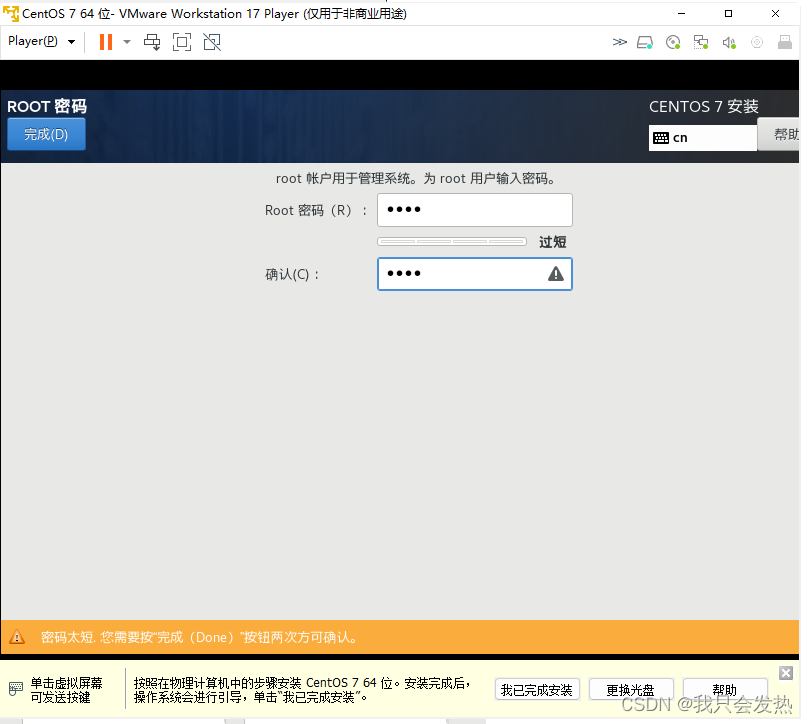Open the Player(P) menu
The height and width of the screenshot is (724, 808).
pos(41,41)
